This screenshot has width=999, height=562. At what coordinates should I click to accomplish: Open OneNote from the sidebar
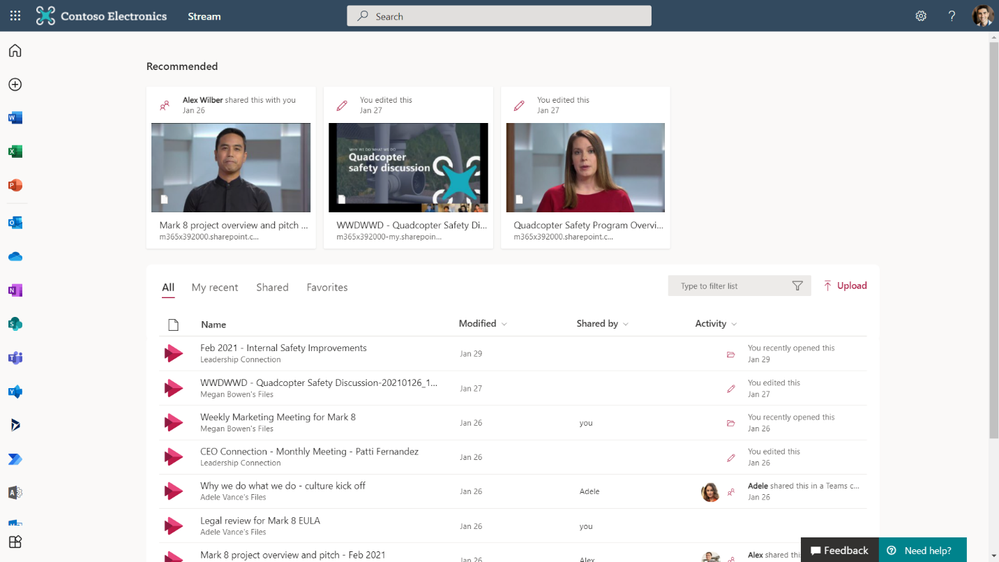[x=15, y=290]
